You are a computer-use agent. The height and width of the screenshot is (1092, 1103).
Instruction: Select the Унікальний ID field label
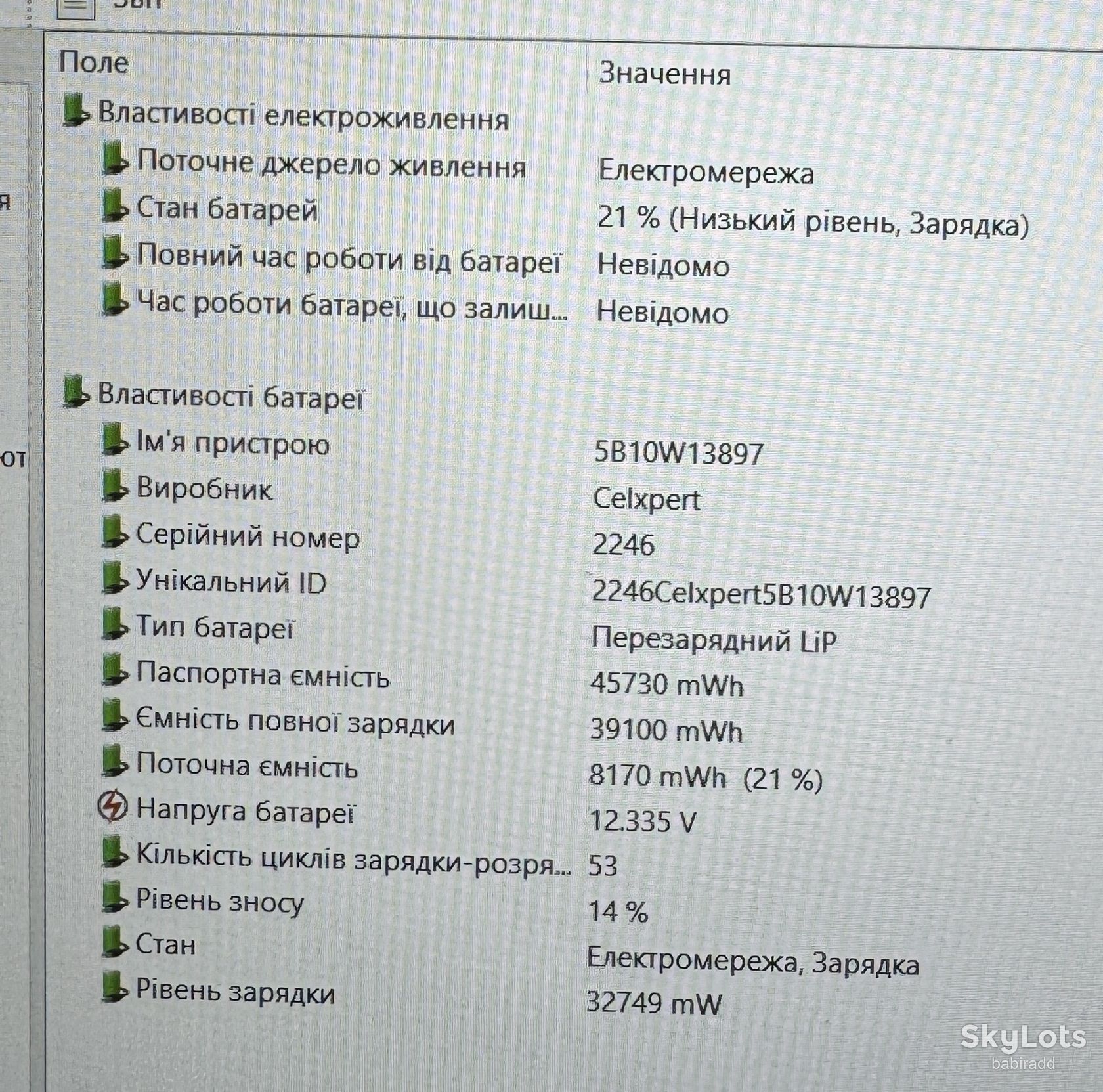(x=230, y=582)
